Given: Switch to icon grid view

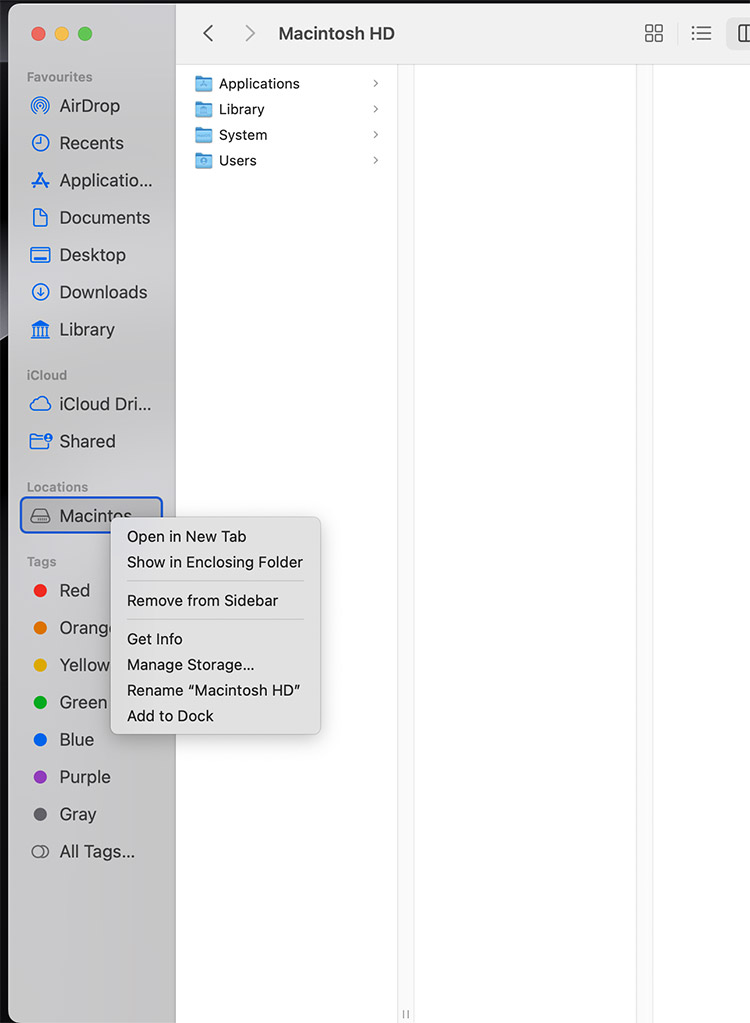Looking at the screenshot, I should [x=654, y=33].
